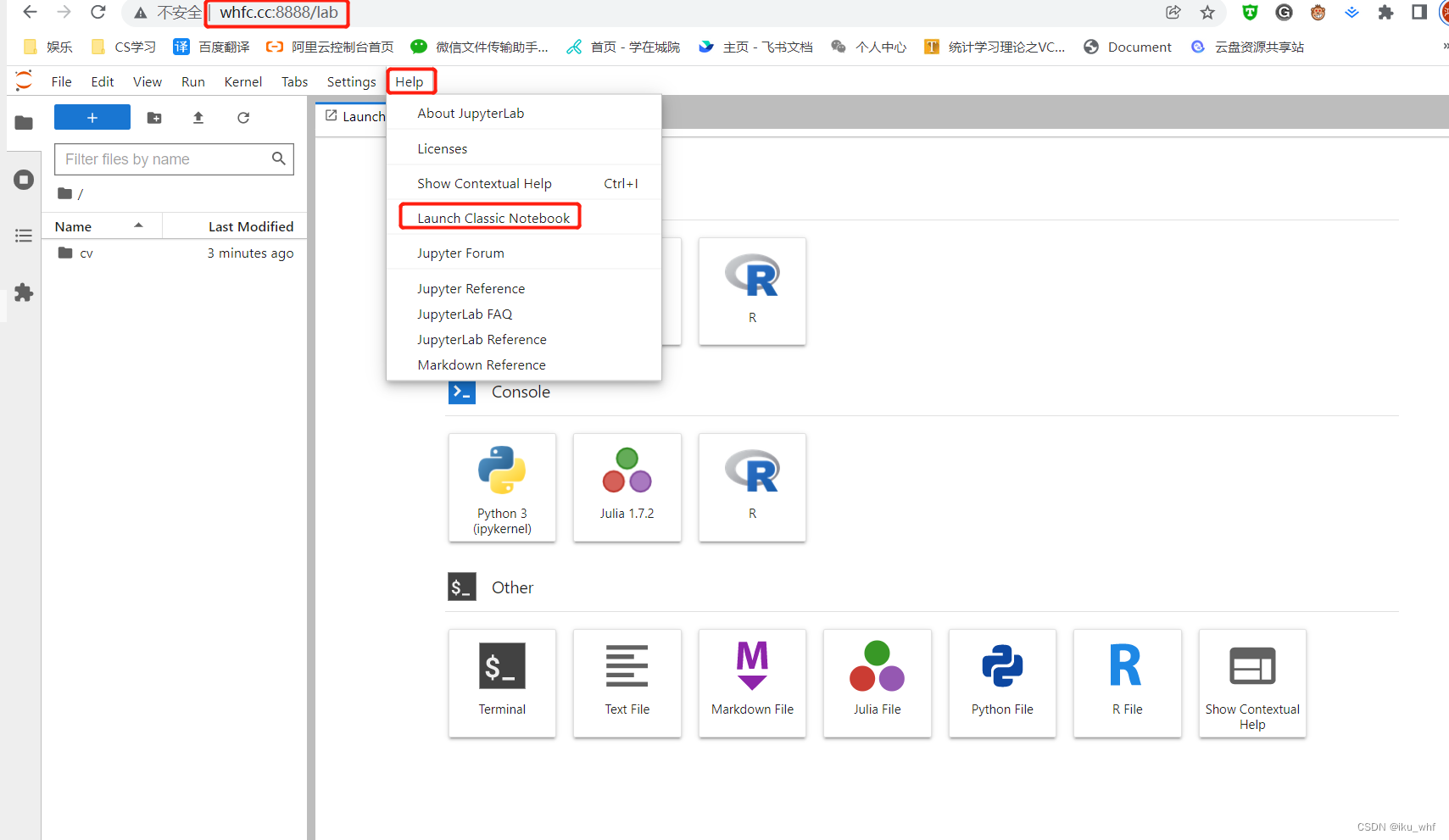Open the Tabs menu

(x=294, y=81)
